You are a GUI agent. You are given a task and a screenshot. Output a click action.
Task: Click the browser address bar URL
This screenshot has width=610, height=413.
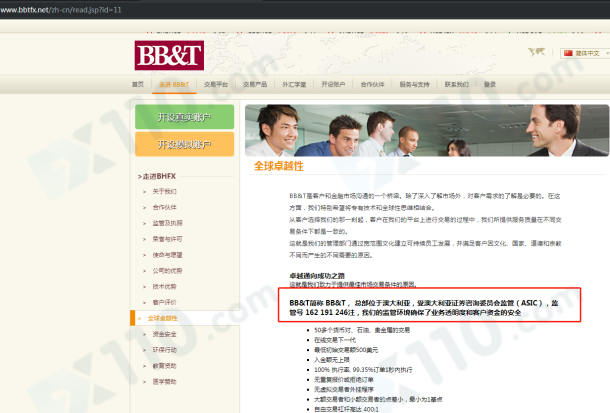pos(61,10)
